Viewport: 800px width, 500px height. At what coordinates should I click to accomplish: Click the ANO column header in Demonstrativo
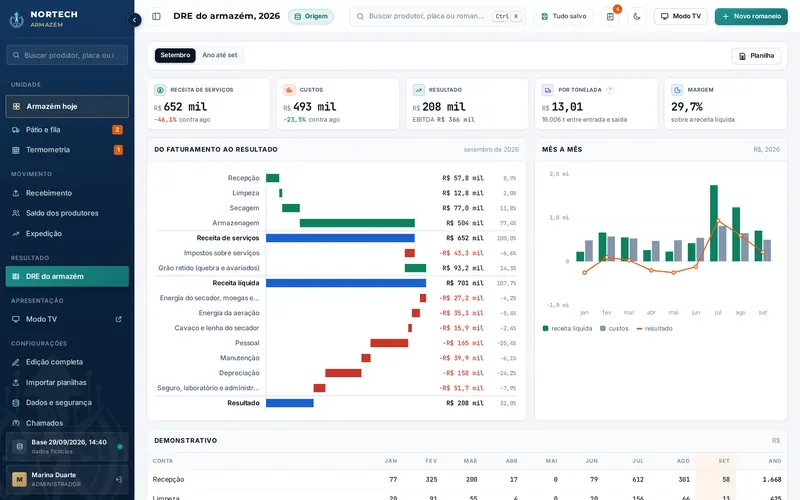pos(774,461)
